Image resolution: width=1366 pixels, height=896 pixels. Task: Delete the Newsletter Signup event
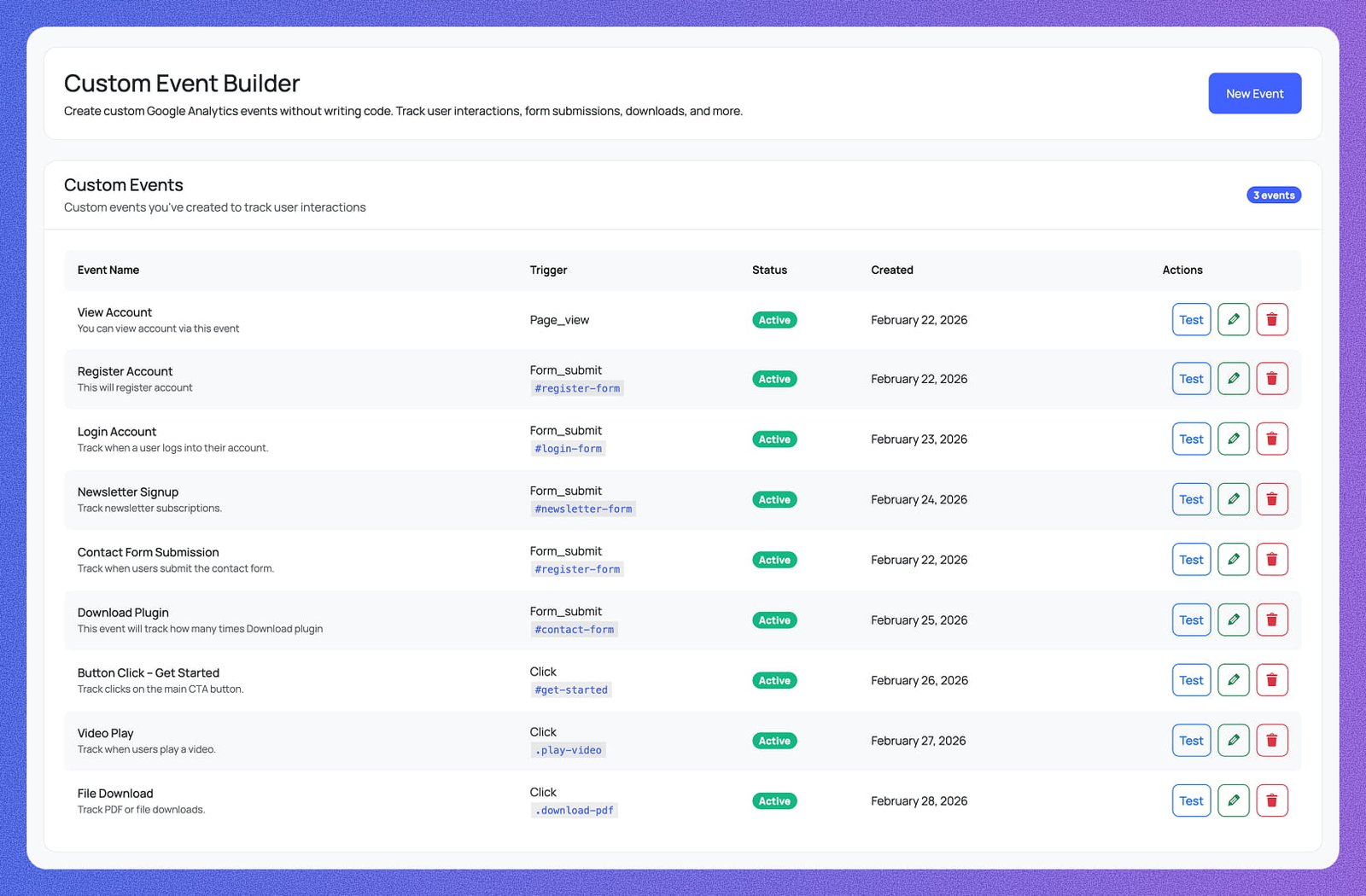(x=1272, y=499)
